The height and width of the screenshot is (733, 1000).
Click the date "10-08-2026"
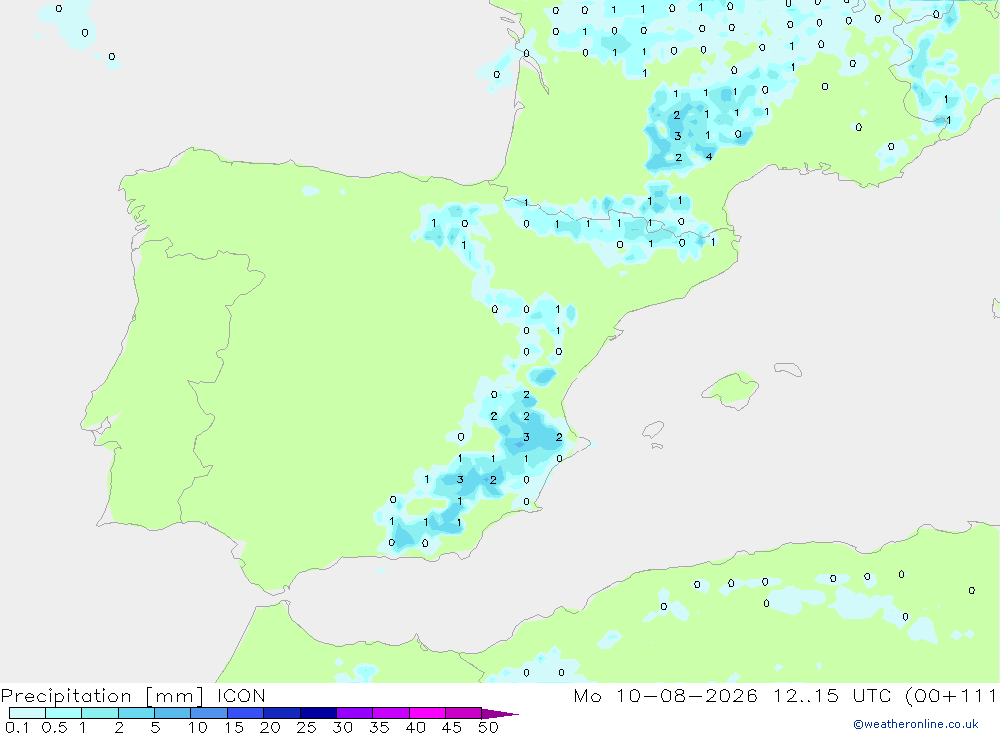coord(687,695)
